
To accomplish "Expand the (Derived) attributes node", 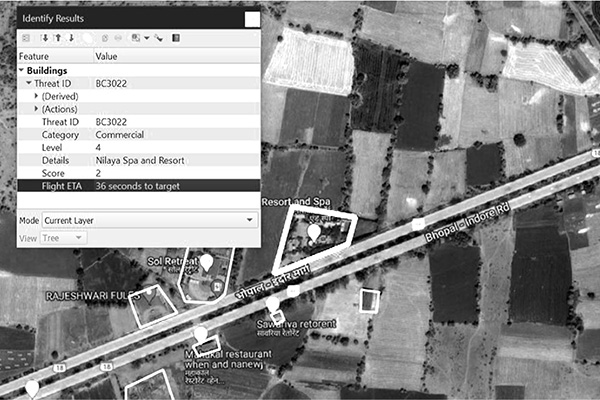I will 36,96.
